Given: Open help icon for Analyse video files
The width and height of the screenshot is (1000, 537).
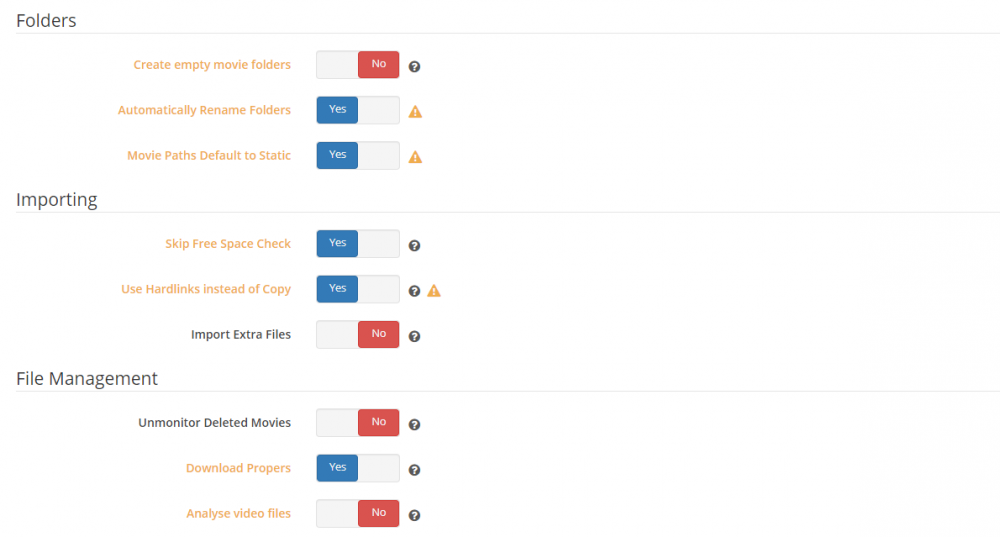Looking at the screenshot, I should pyautogui.click(x=415, y=515).
